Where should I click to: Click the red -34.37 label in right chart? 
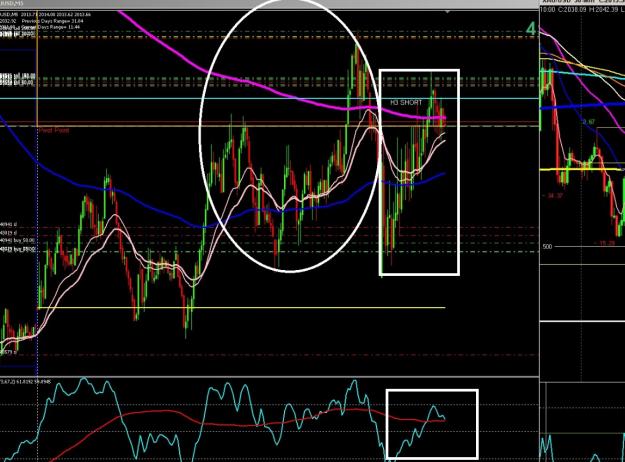pyautogui.click(x=552, y=196)
